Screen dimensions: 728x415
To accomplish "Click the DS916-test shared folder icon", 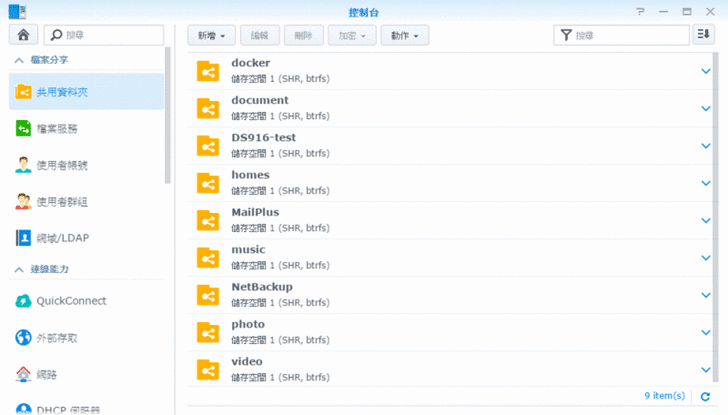I will [x=208, y=146].
